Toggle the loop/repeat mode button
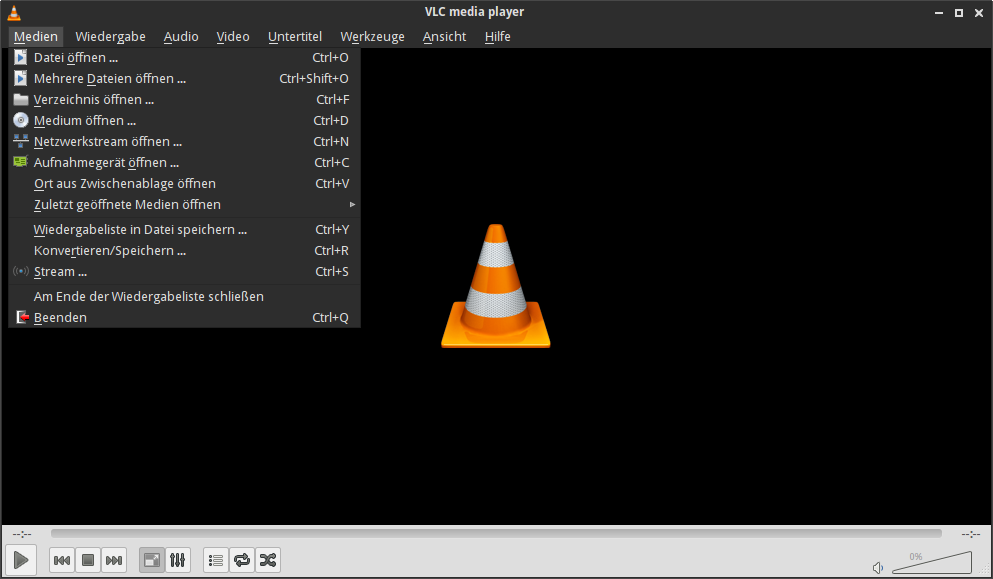The image size is (993, 579). click(242, 560)
